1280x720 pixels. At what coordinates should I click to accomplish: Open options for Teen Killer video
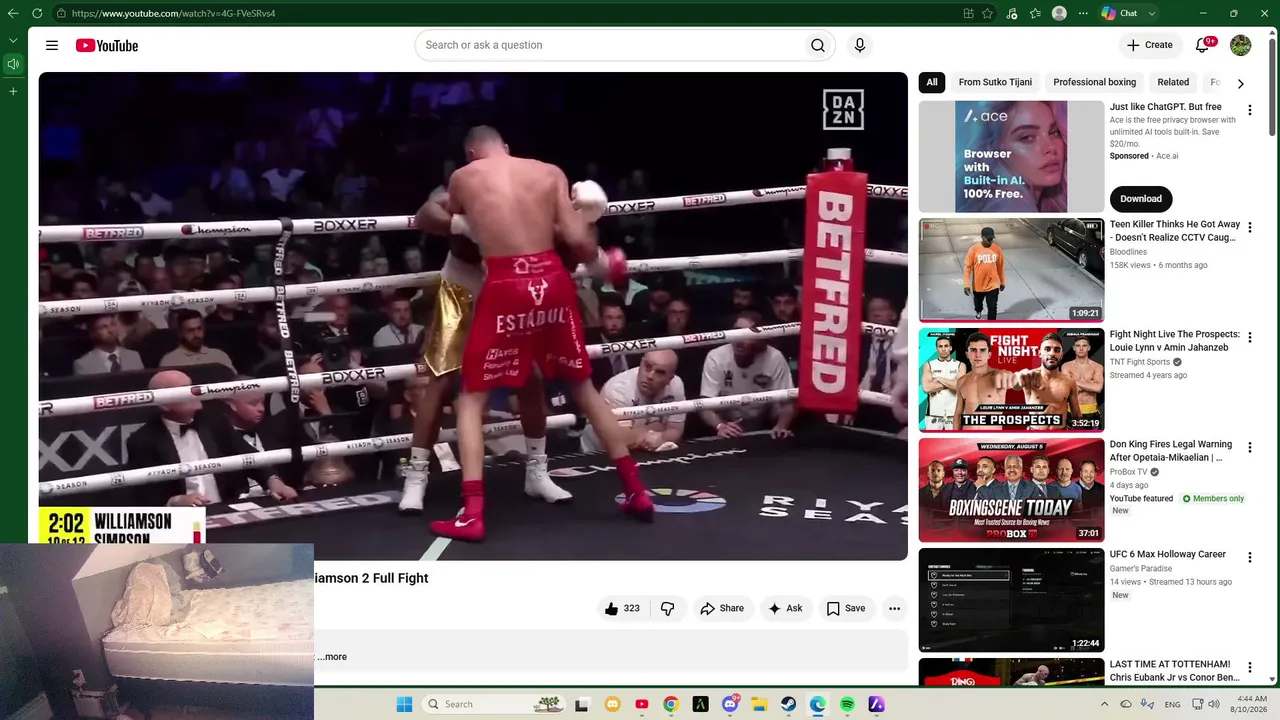pos(1249,228)
